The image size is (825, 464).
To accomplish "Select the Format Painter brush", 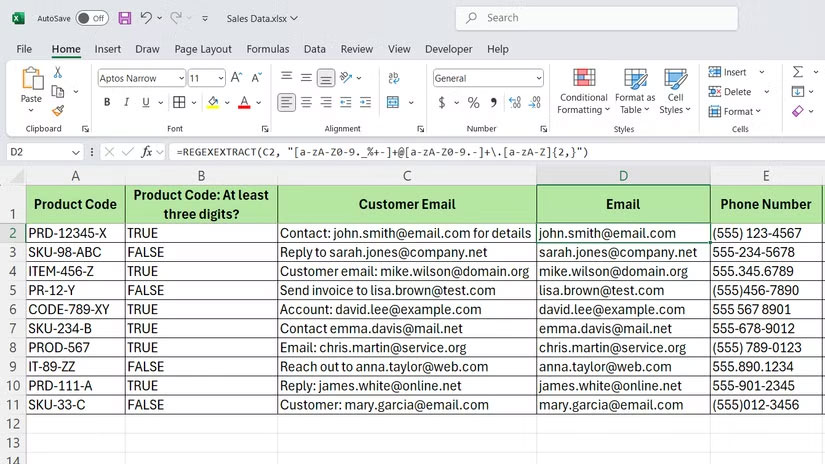I will (x=58, y=111).
